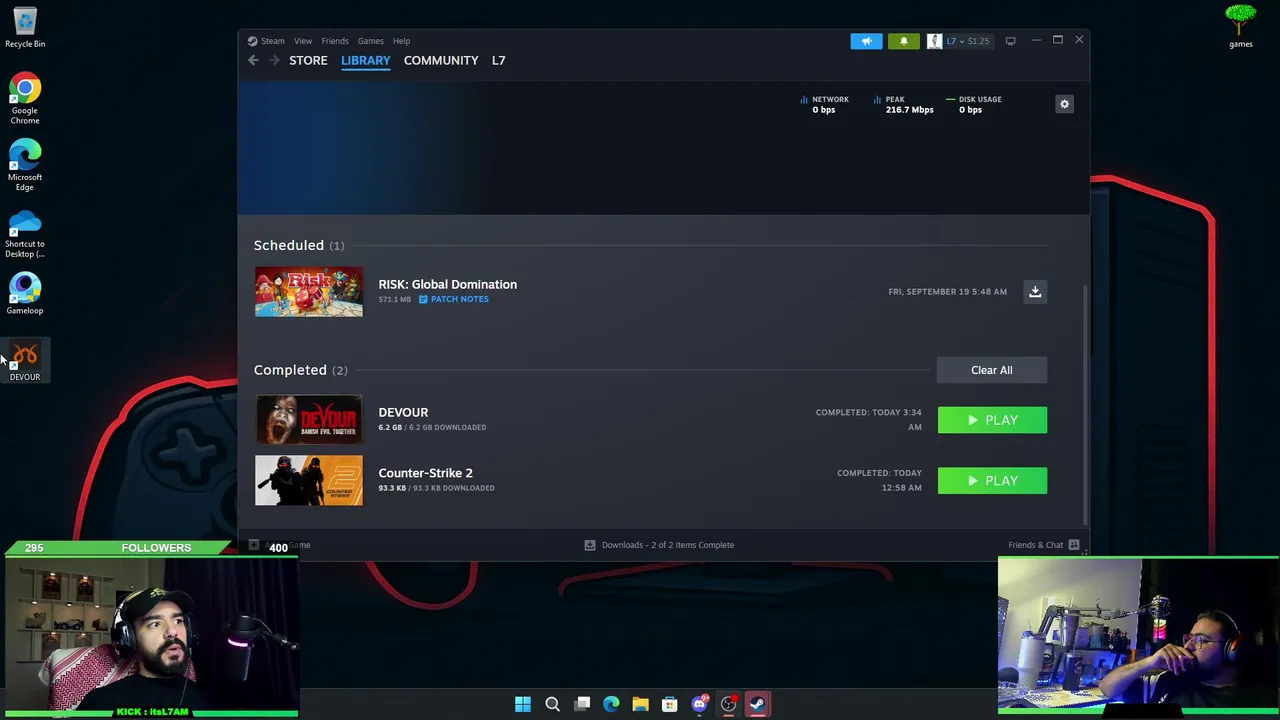Open the Friends menu
1280x720 pixels.
[x=335, y=41]
